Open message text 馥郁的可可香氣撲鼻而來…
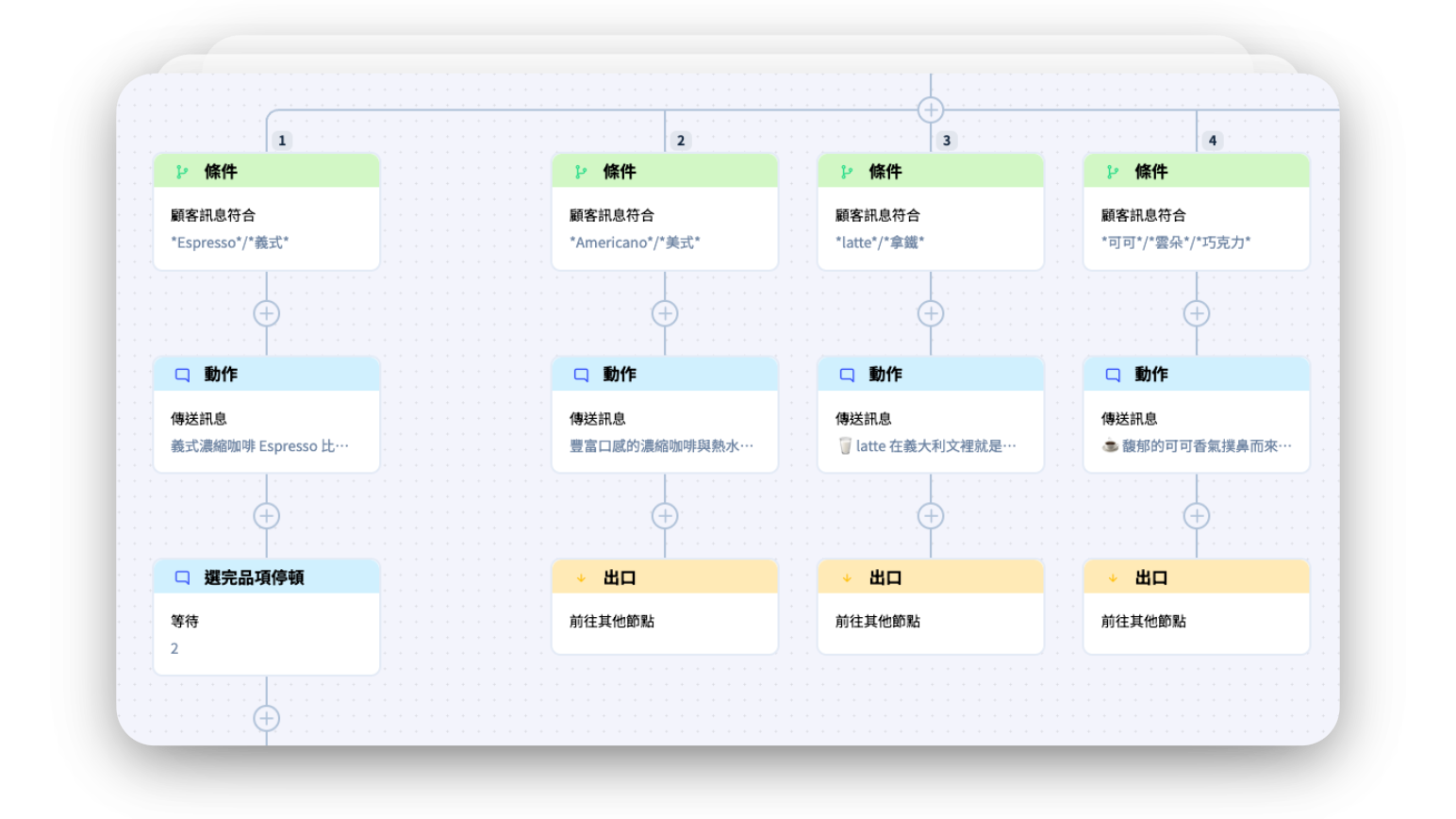Screen dimensions: 1456x819 pos(1197,445)
